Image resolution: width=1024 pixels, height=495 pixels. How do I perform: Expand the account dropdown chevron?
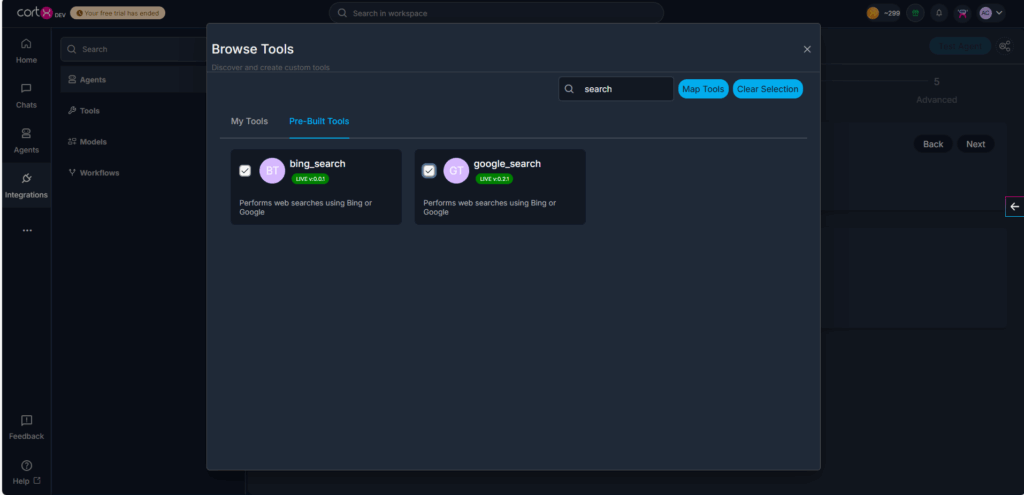tap(999, 13)
